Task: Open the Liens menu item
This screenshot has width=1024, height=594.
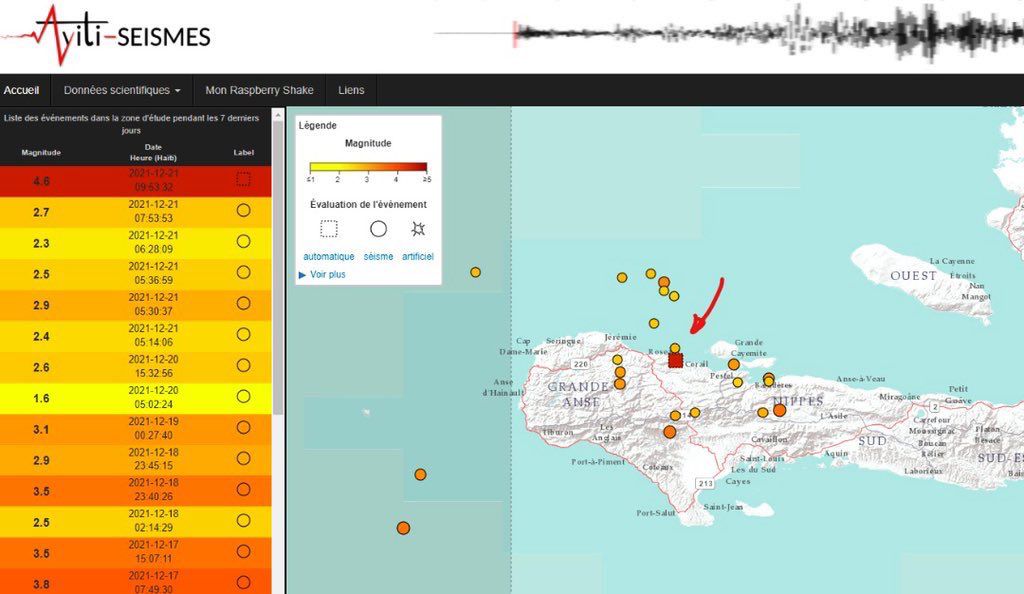Action: [351, 90]
